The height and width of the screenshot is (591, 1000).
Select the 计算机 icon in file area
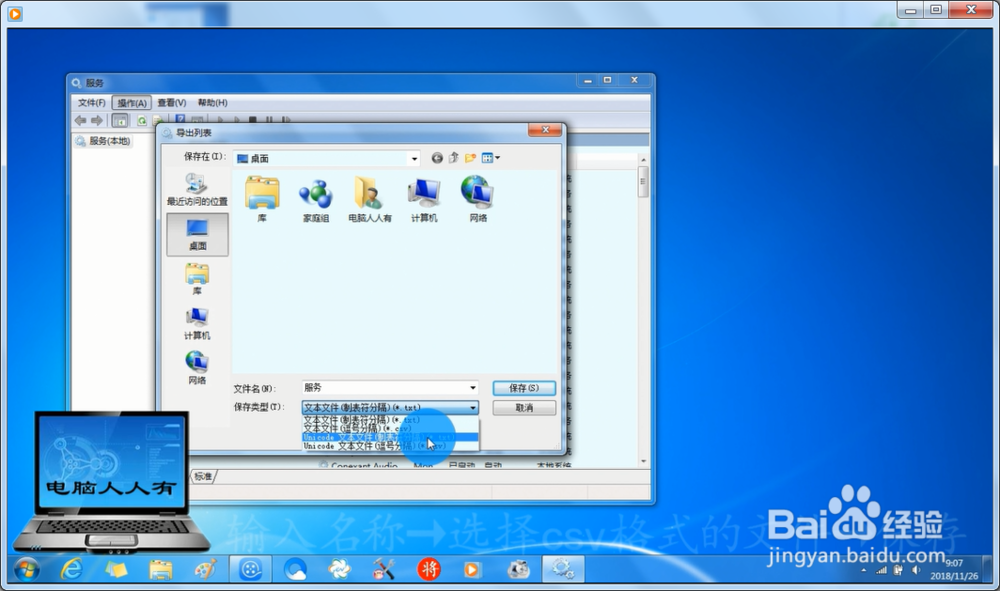[424, 199]
